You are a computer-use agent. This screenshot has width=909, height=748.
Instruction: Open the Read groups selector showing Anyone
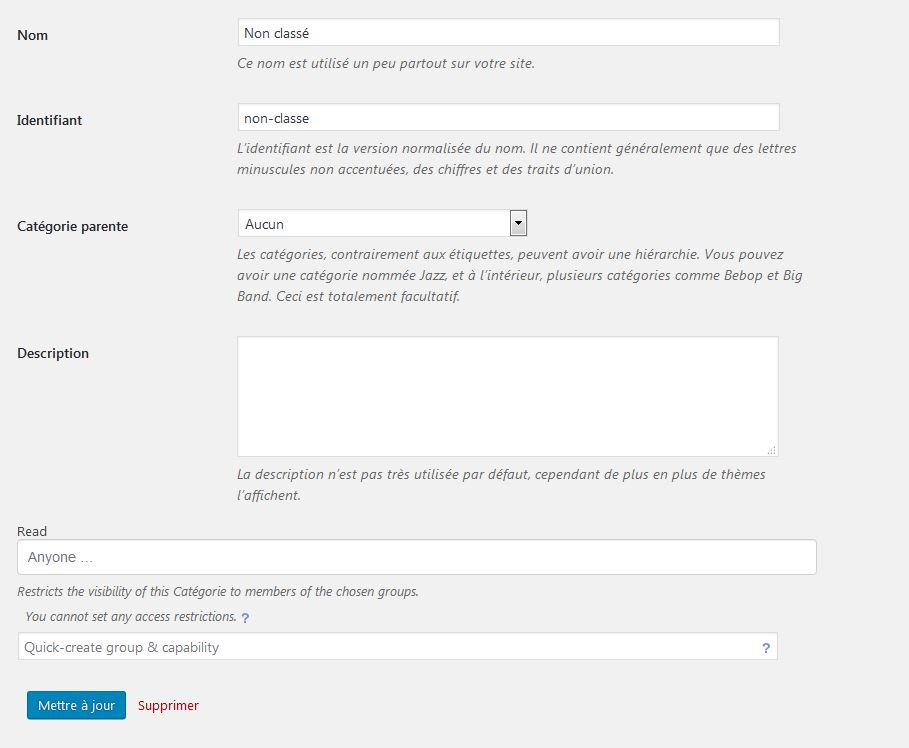point(416,557)
